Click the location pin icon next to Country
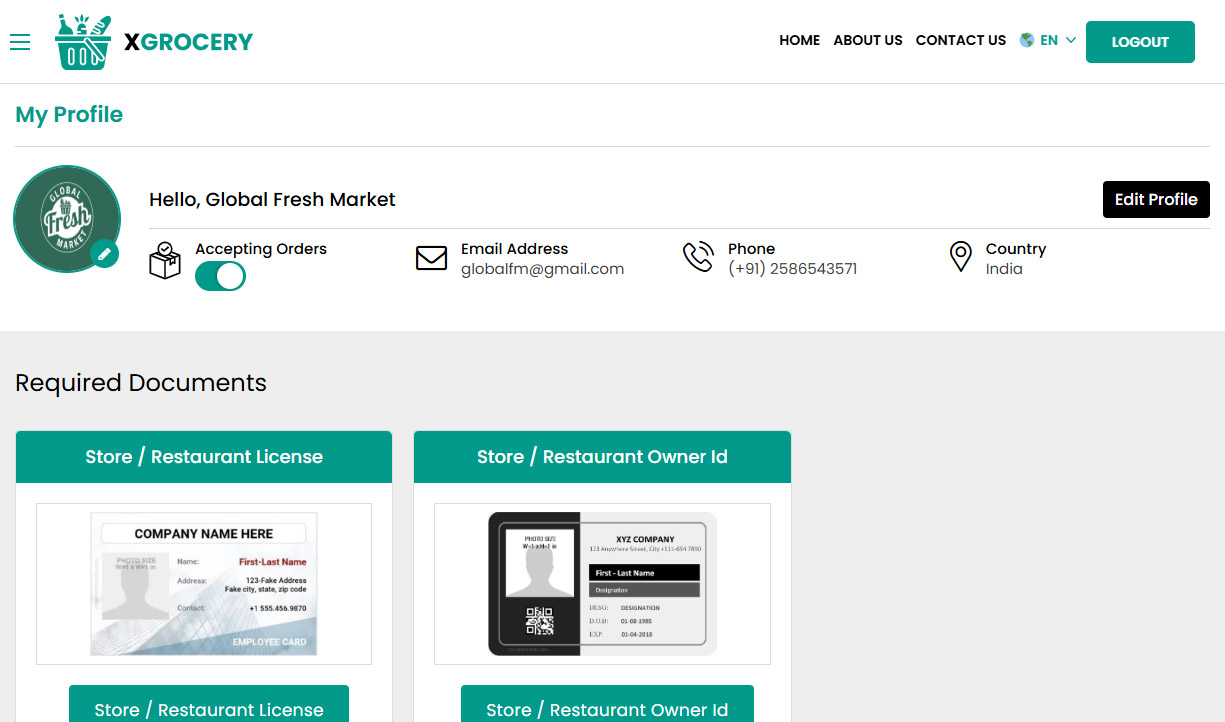 960,257
